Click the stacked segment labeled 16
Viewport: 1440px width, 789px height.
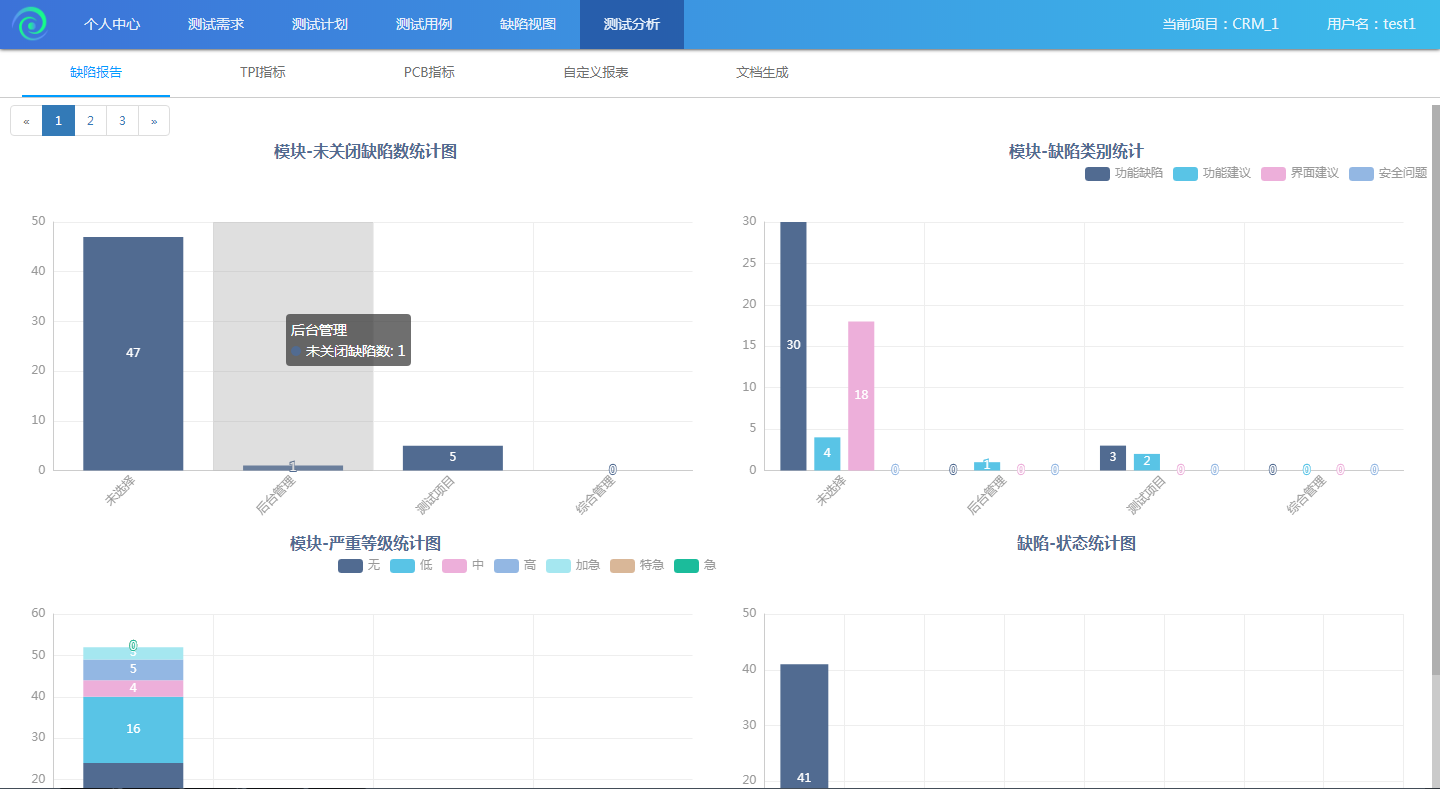pos(133,730)
